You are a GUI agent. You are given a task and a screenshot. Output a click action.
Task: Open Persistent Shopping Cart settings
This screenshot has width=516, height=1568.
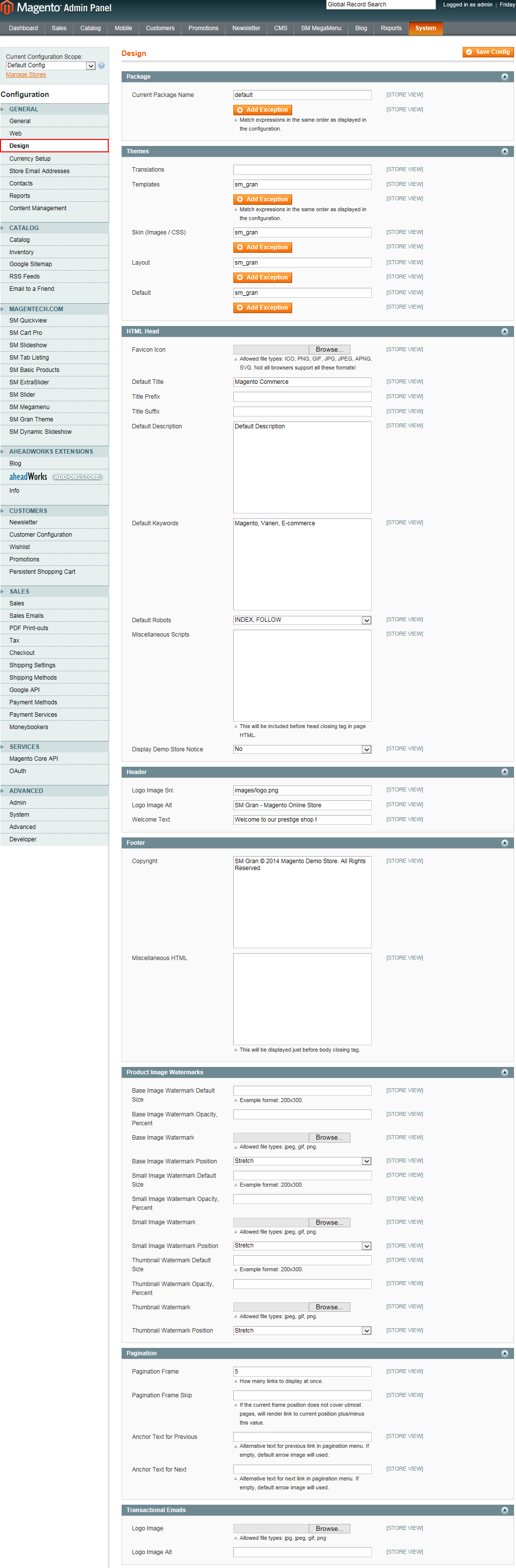[42, 572]
